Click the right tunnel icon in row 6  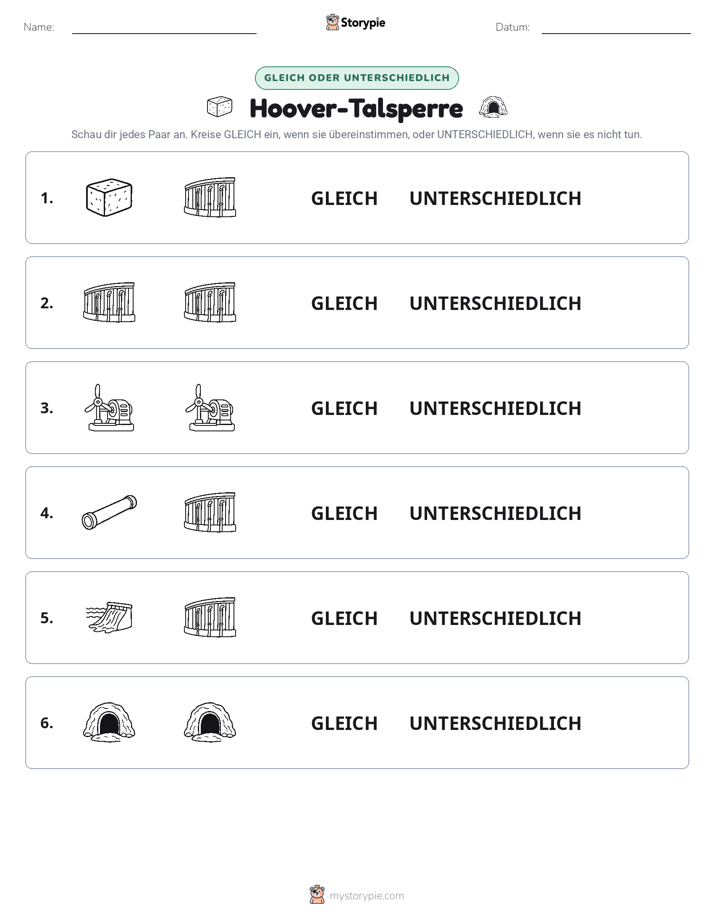tap(210, 721)
